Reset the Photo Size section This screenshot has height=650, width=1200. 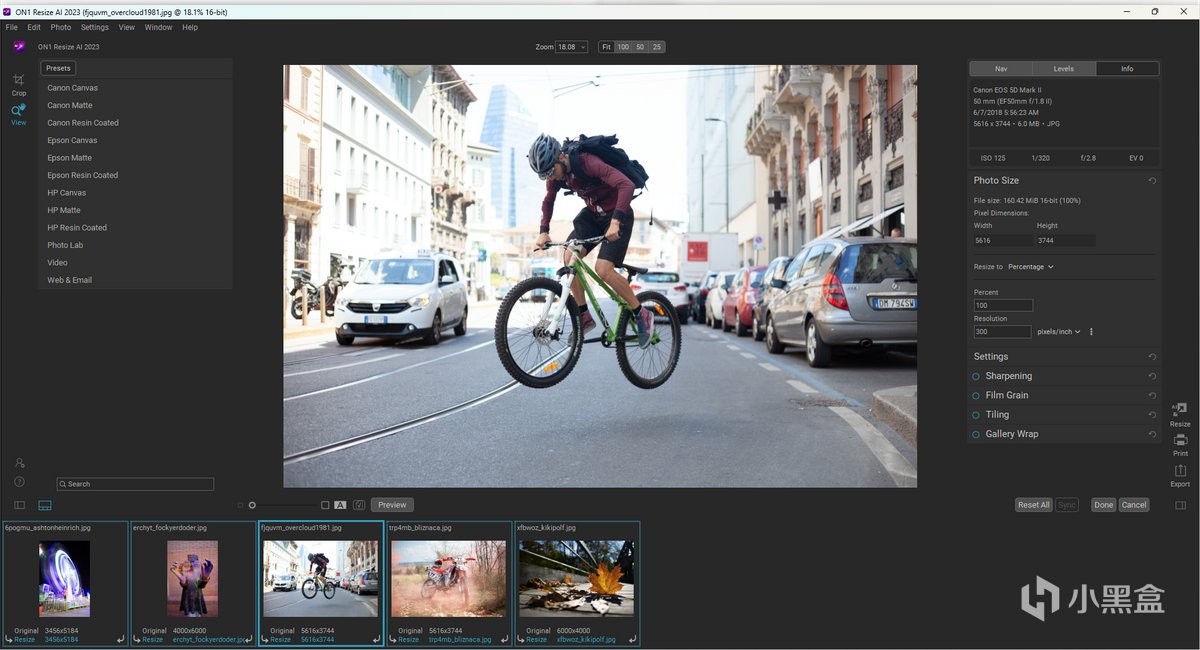(x=1152, y=181)
